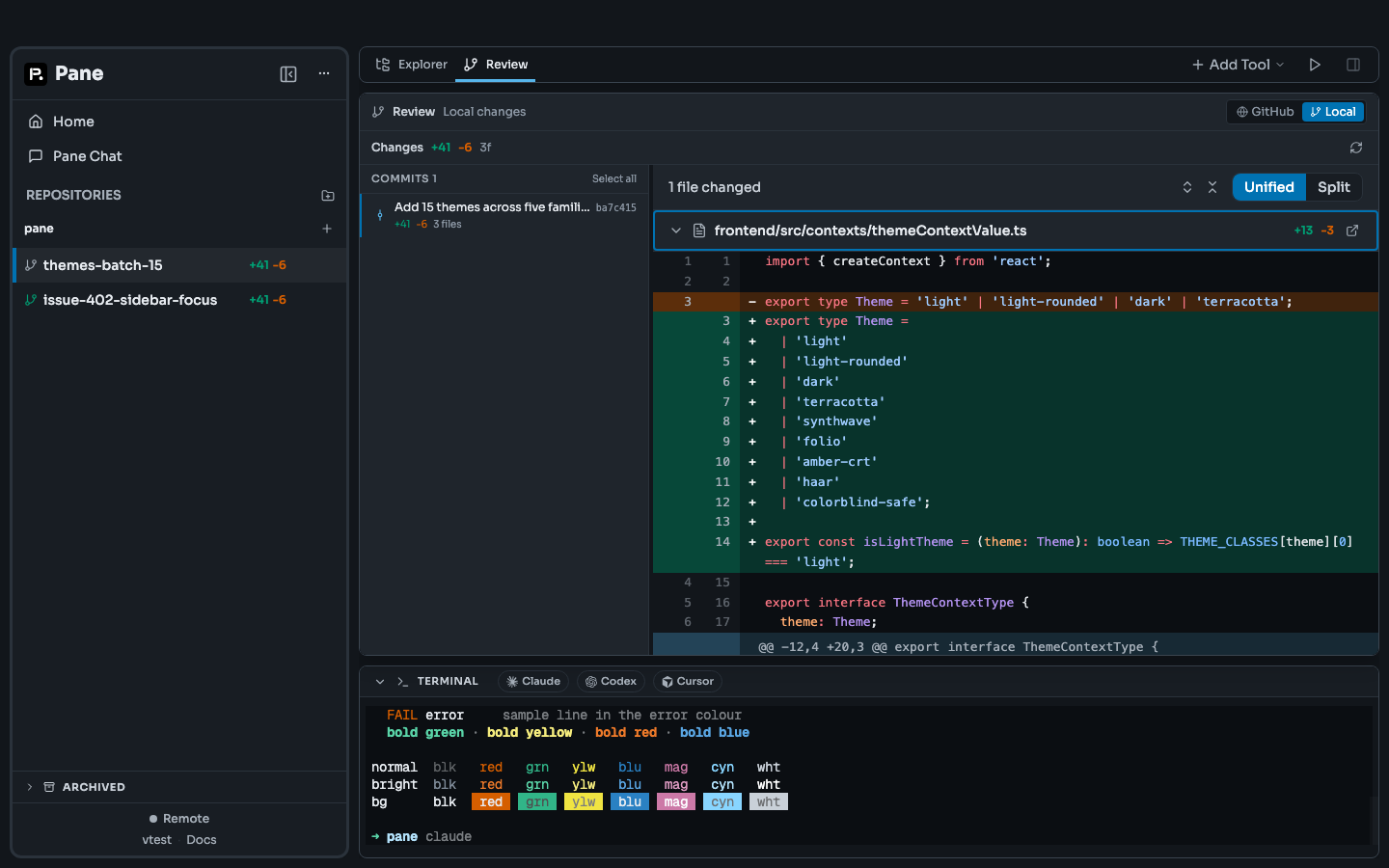This screenshot has width=1389, height=868.
Task: Click the Pane logo icon
Action: pos(36,74)
